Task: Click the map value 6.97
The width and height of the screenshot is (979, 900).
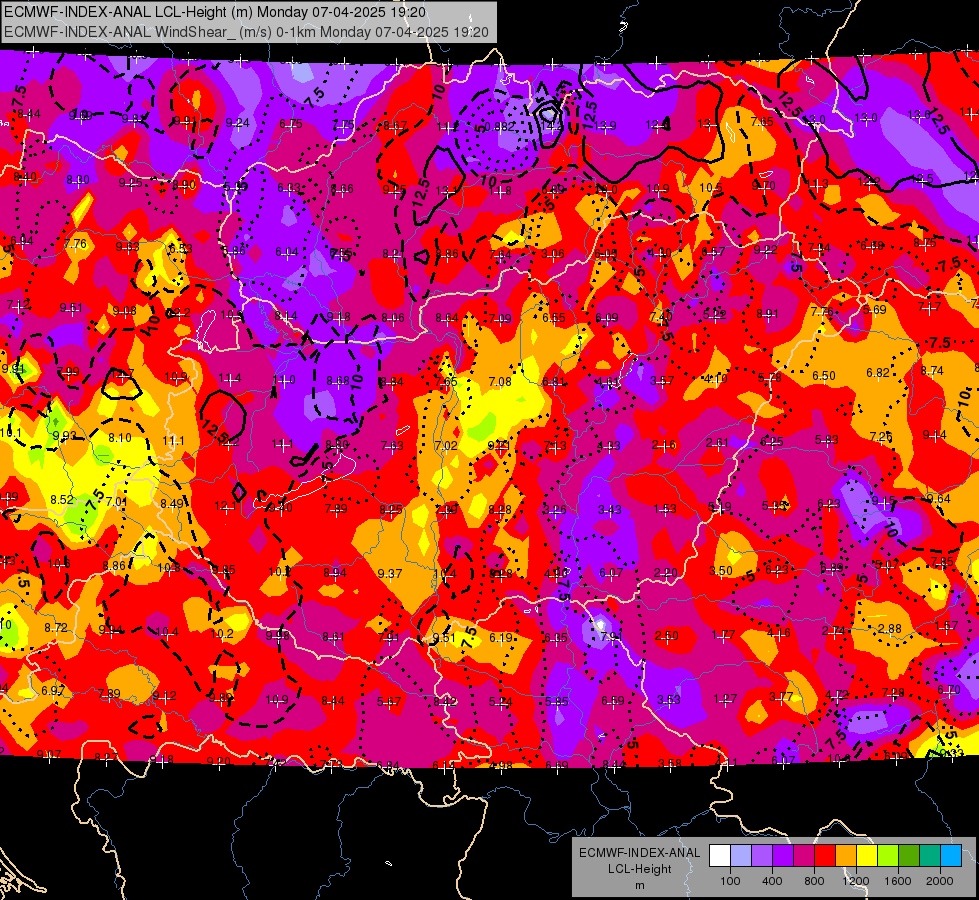Action: (53, 691)
